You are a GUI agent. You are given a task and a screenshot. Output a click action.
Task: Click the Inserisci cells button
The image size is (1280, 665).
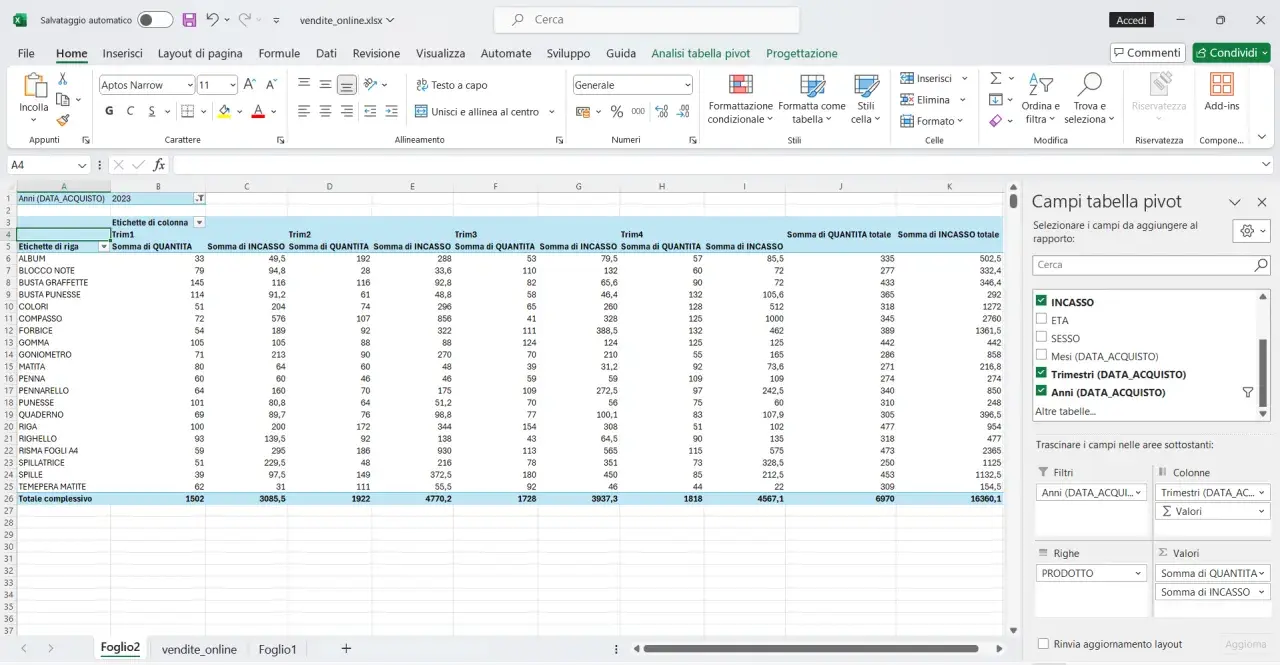[x=926, y=78]
